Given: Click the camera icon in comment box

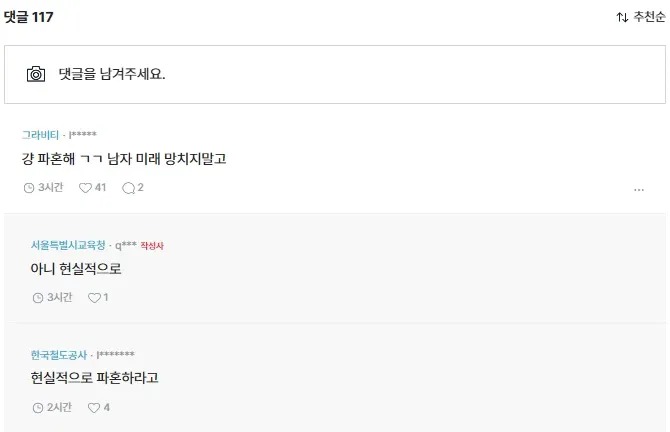Looking at the screenshot, I should coord(36,74).
